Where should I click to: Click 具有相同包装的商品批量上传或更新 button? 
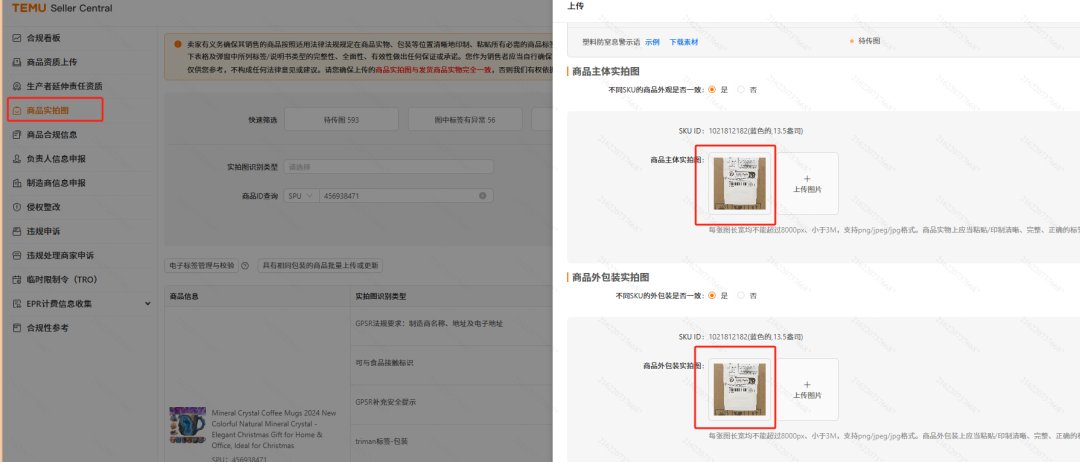pyautogui.click(x=320, y=266)
